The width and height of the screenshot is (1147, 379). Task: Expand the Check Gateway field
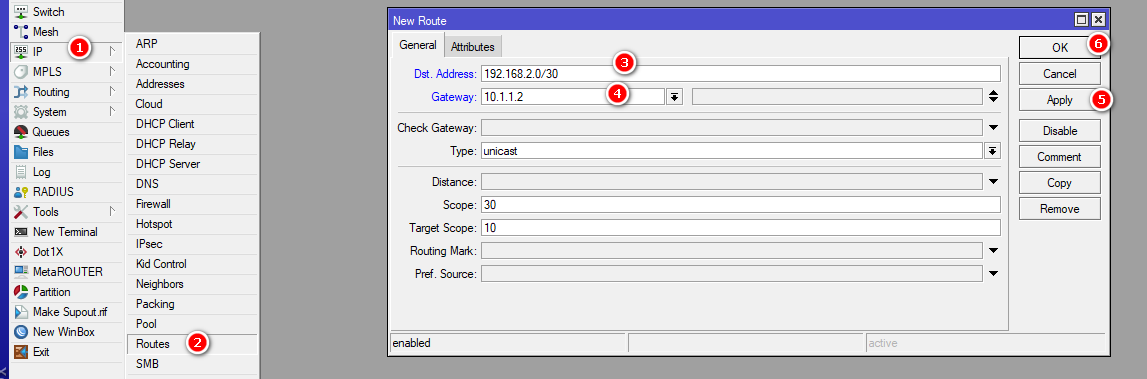click(993, 128)
